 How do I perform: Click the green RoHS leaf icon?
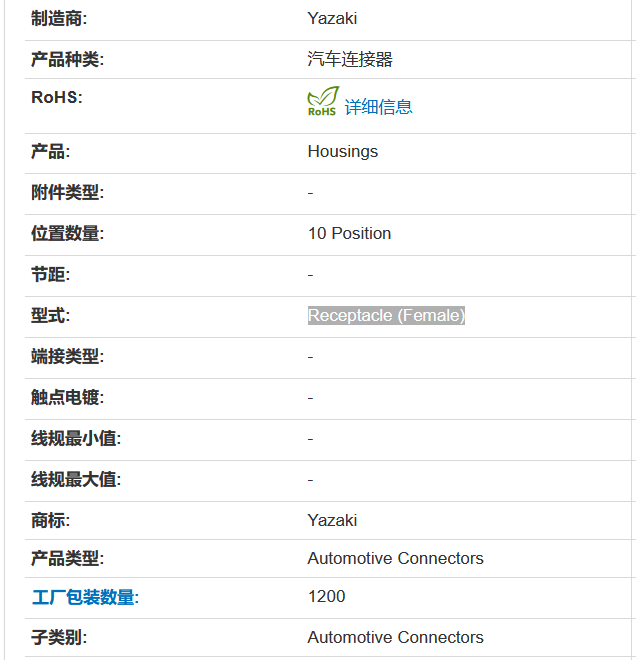pyautogui.click(x=323, y=101)
